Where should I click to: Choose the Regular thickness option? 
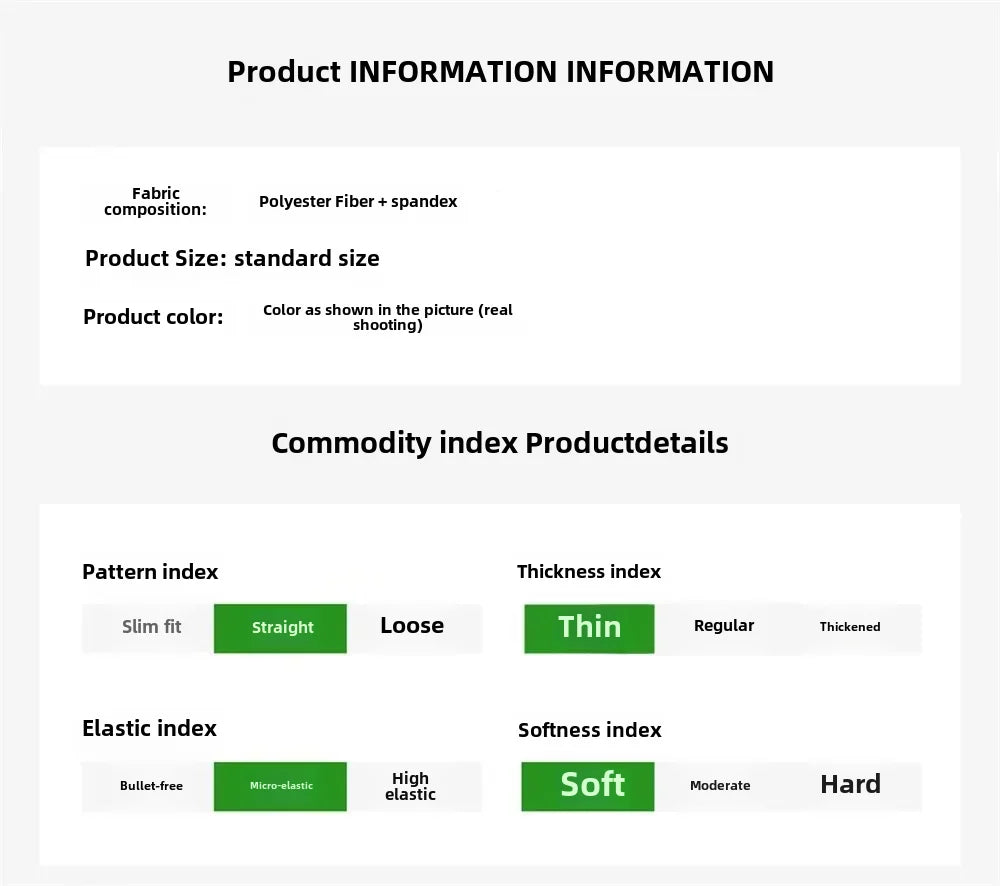(x=724, y=626)
